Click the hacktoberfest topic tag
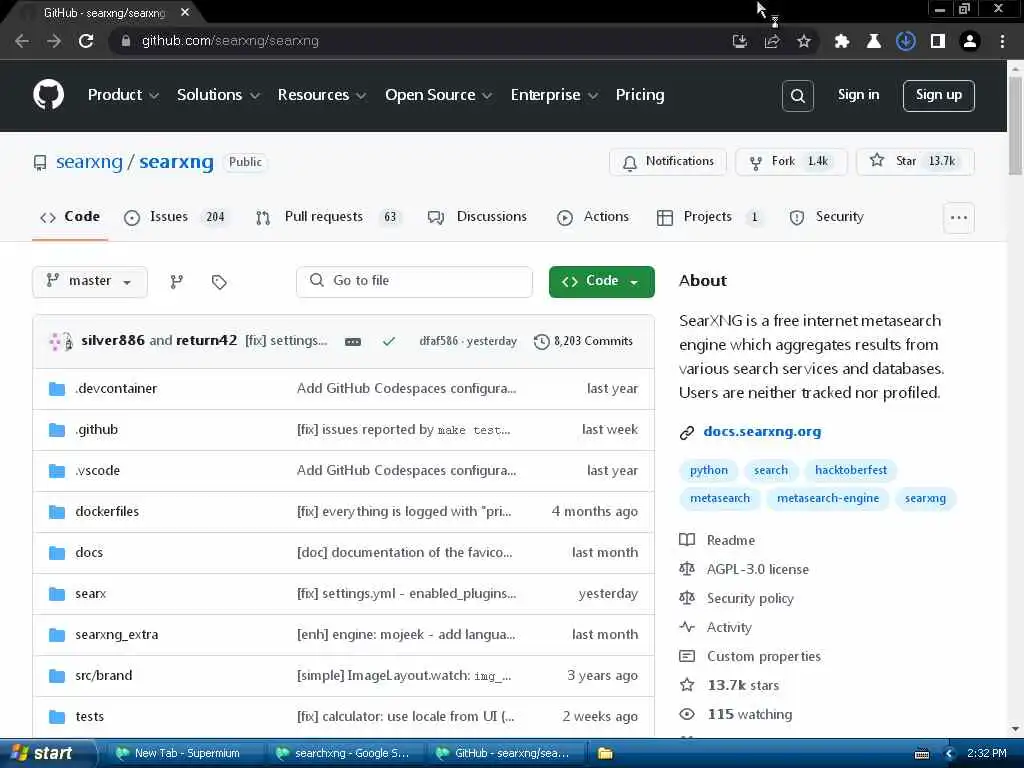Image resolution: width=1024 pixels, height=768 pixels. 851,470
